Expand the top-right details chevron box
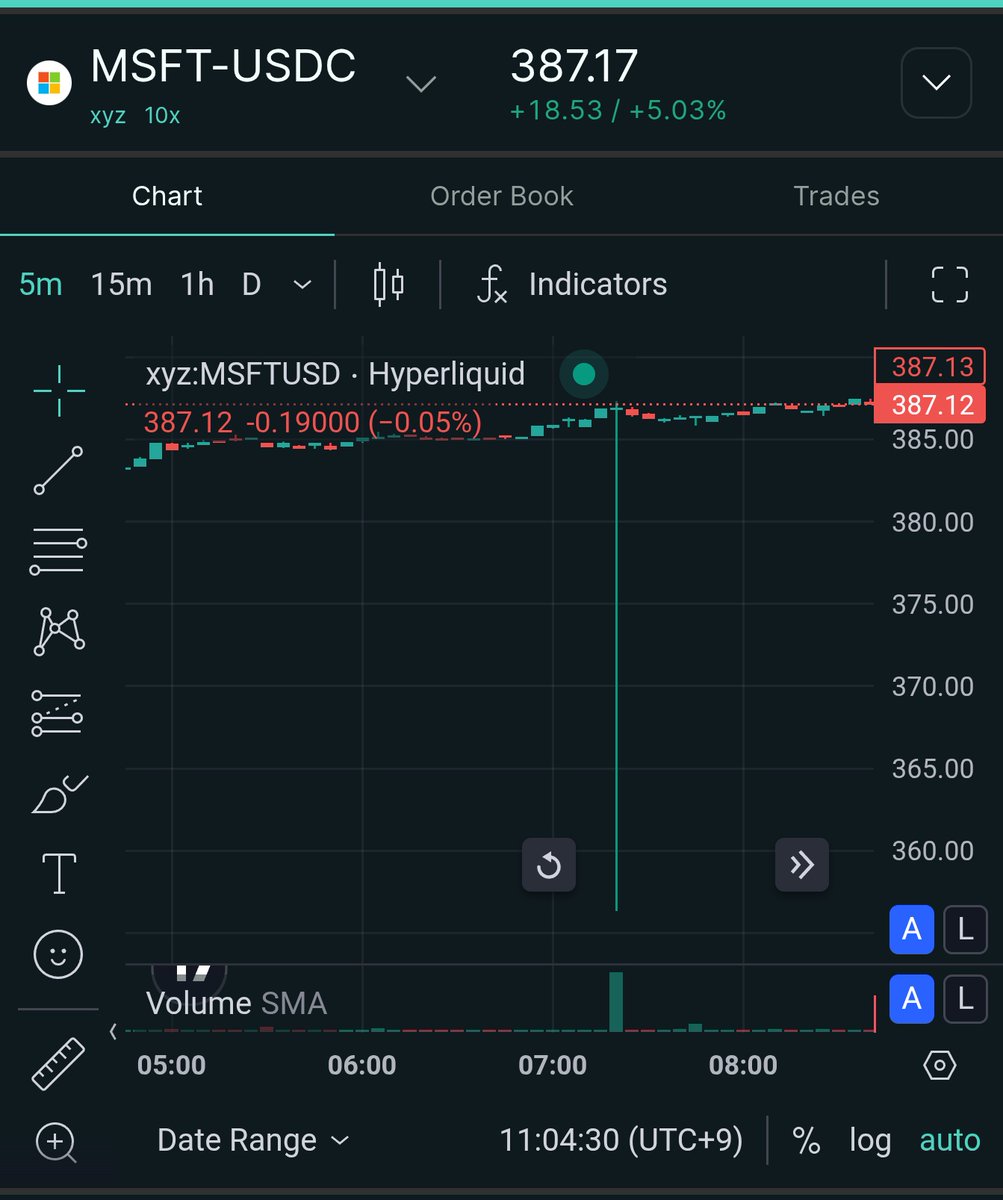 tap(936, 82)
